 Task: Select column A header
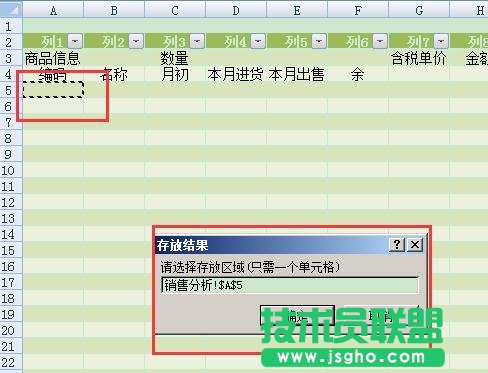[53, 10]
